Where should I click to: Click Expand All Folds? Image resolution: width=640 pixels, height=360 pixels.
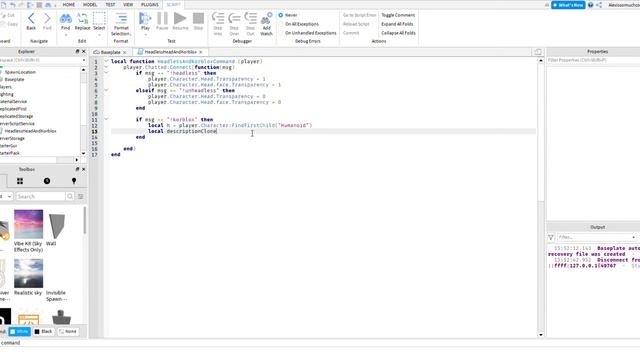(397, 24)
